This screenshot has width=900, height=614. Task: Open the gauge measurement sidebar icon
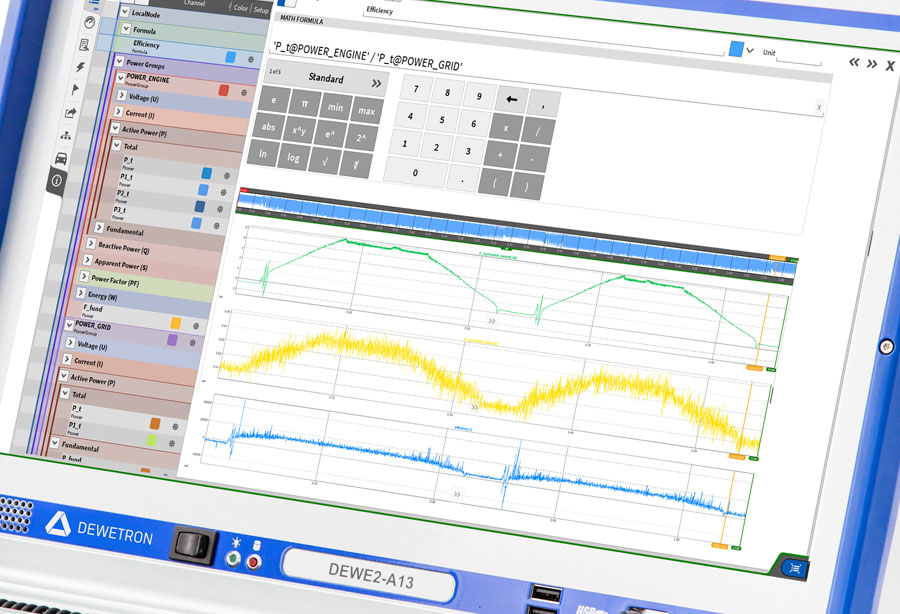click(x=90, y=22)
